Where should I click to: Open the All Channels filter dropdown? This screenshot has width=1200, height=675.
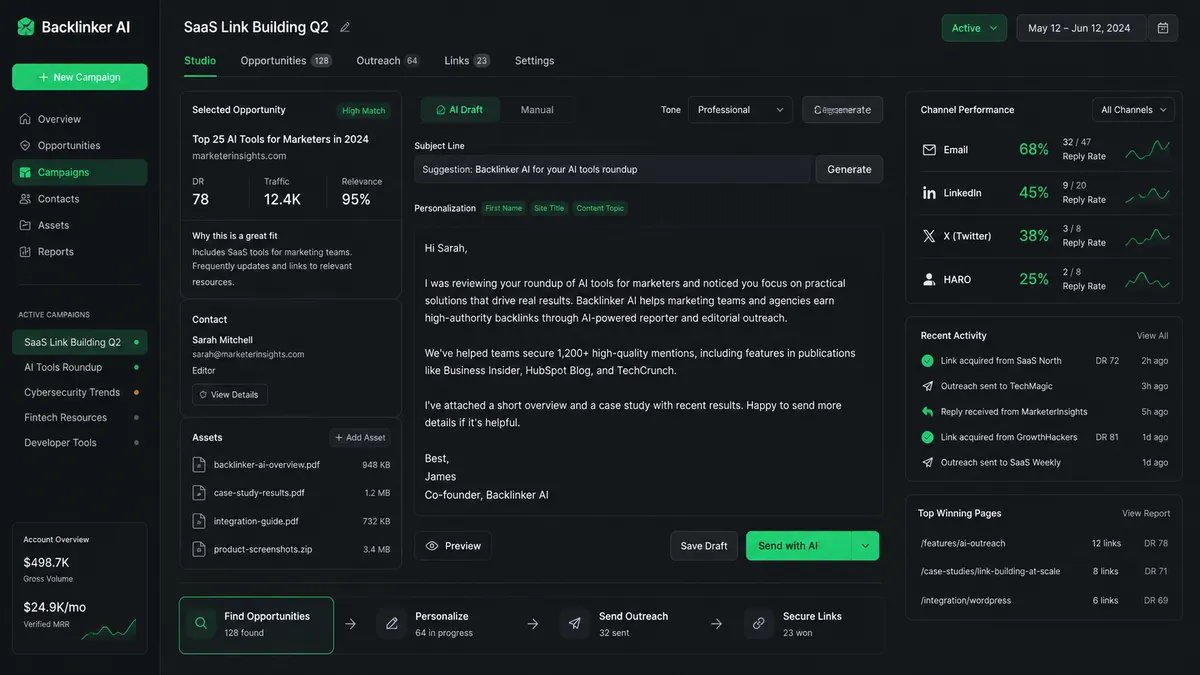(x=1133, y=110)
